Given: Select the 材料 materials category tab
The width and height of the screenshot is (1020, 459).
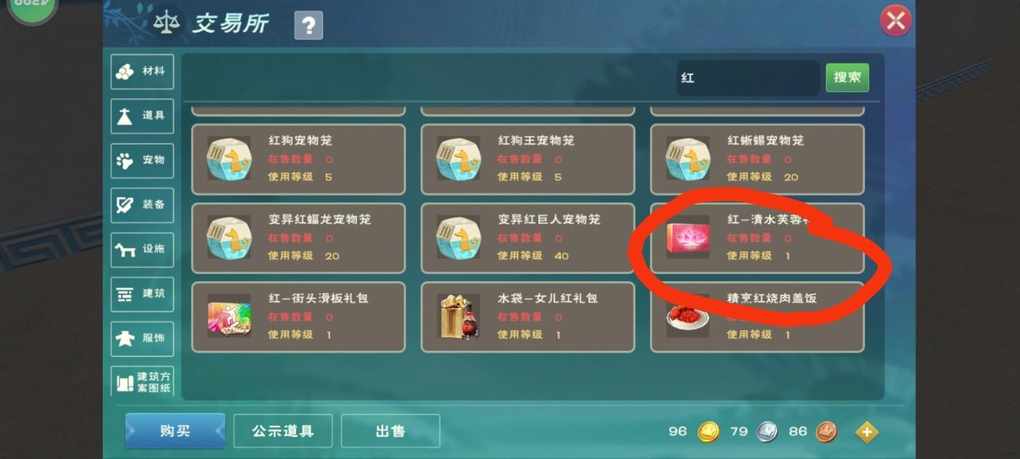Looking at the screenshot, I should click(142, 72).
